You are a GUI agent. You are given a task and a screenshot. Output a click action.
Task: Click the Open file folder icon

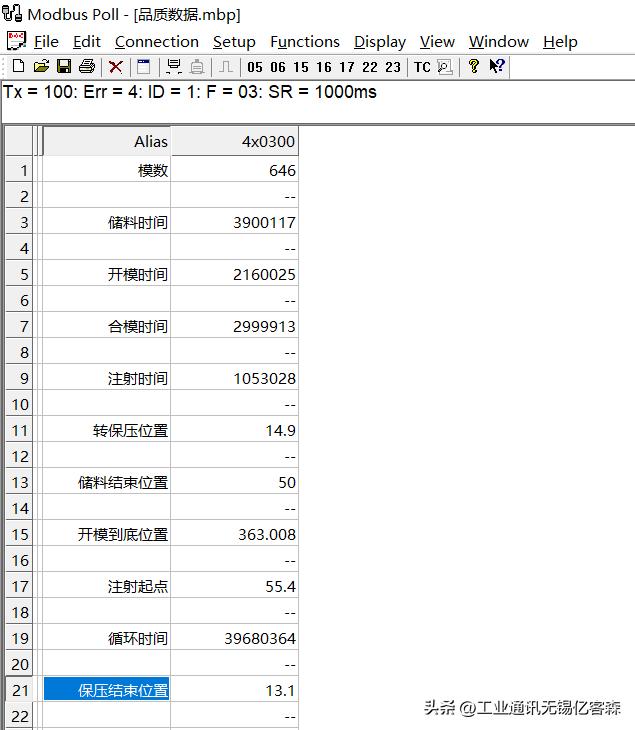[x=41, y=67]
